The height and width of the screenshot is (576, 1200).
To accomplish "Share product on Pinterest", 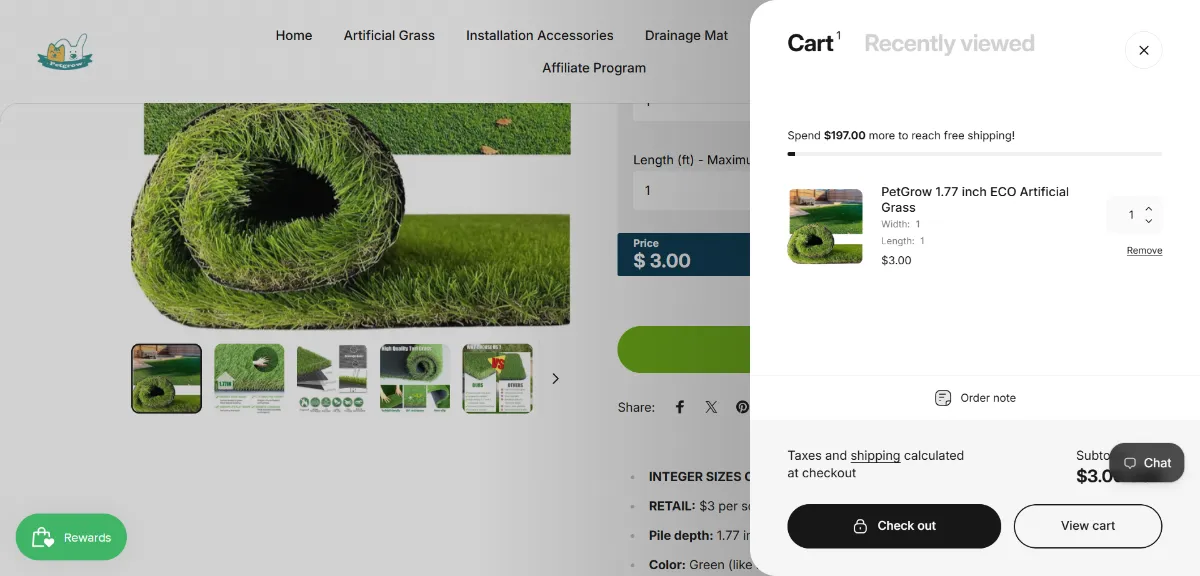I will (x=742, y=407).
